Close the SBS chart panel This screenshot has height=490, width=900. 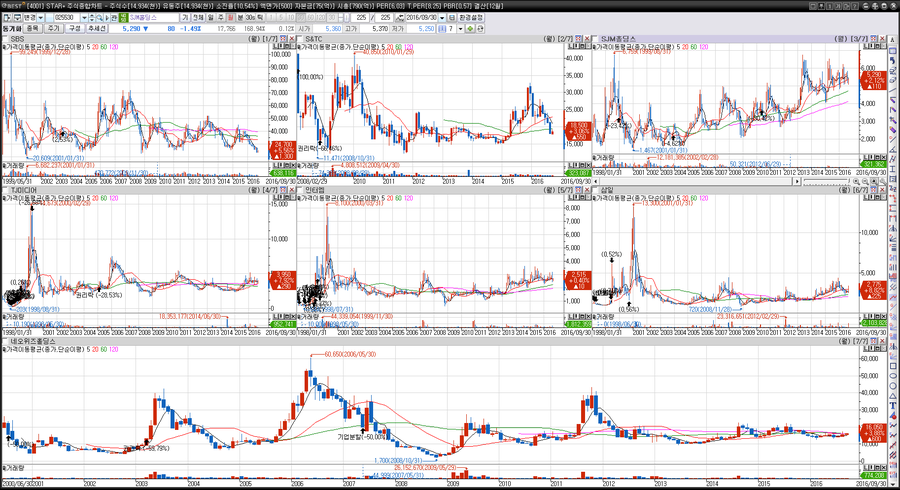(x=292, y=39)
